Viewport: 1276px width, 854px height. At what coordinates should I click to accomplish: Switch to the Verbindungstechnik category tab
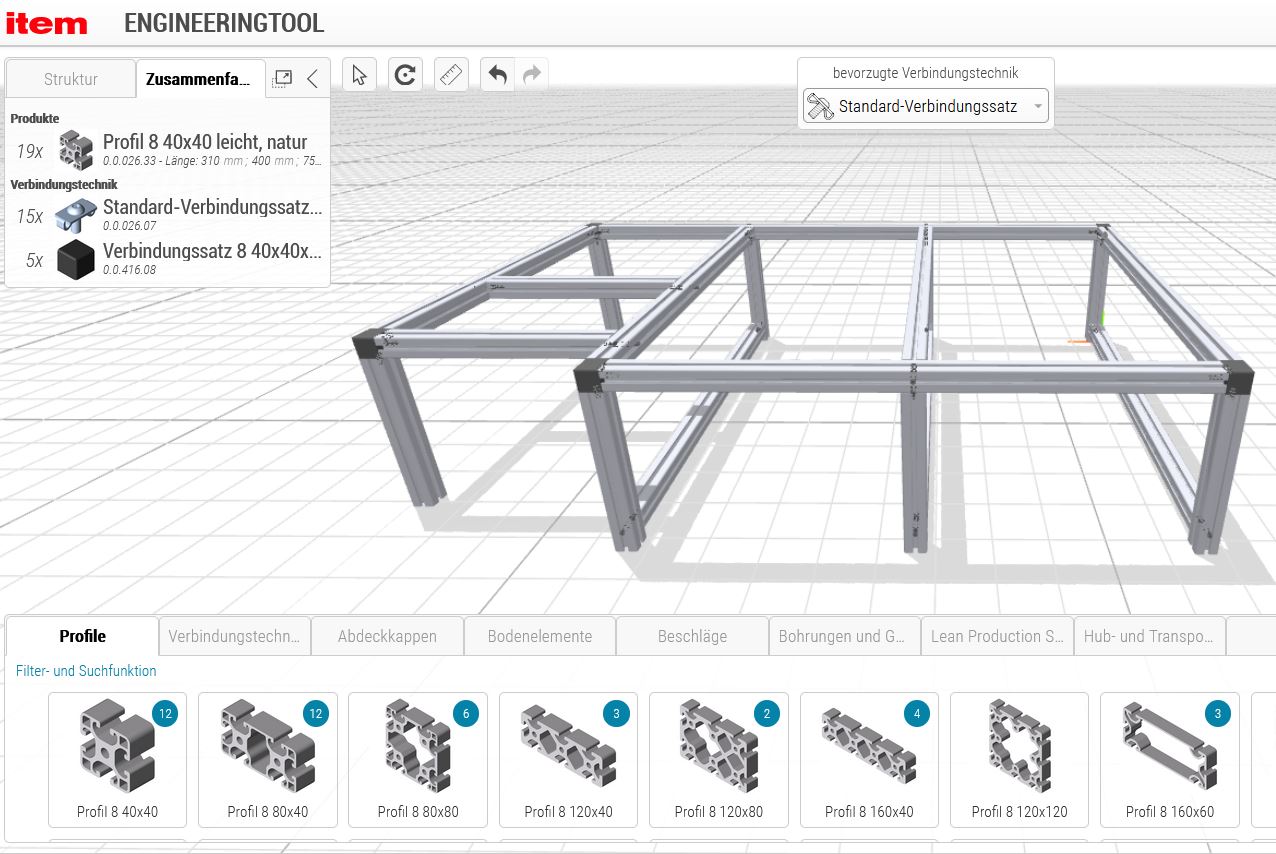click(x=234, y=636)
